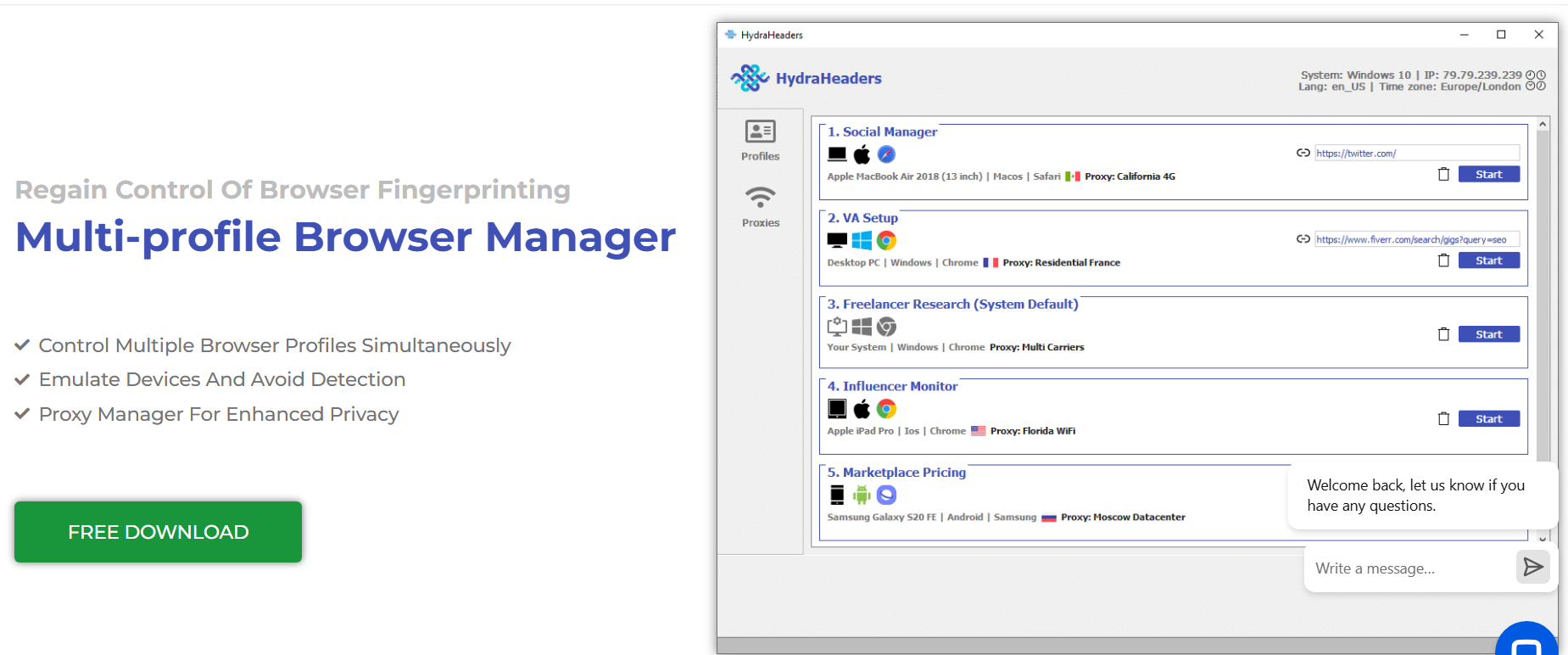This screenshot has width=1568, height=655.
Task: Click Android robot icon in Marketplace Pricing
Action: [x=862, y=495]
